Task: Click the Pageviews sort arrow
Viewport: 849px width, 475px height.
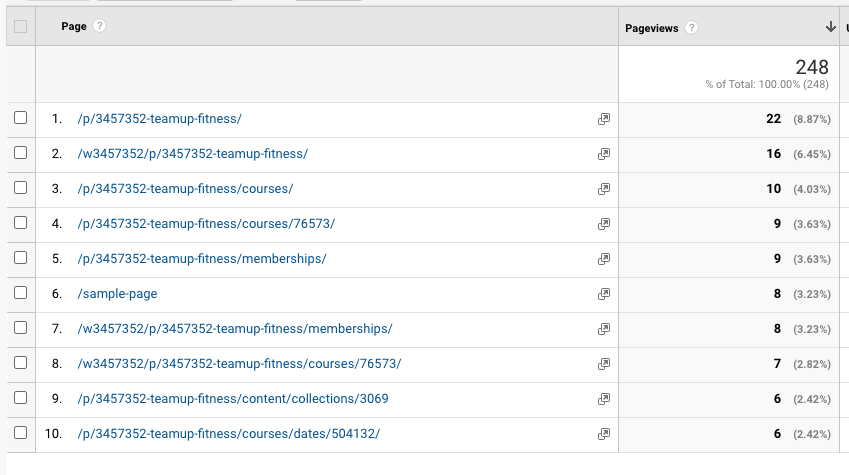Action: click(830, 27)
